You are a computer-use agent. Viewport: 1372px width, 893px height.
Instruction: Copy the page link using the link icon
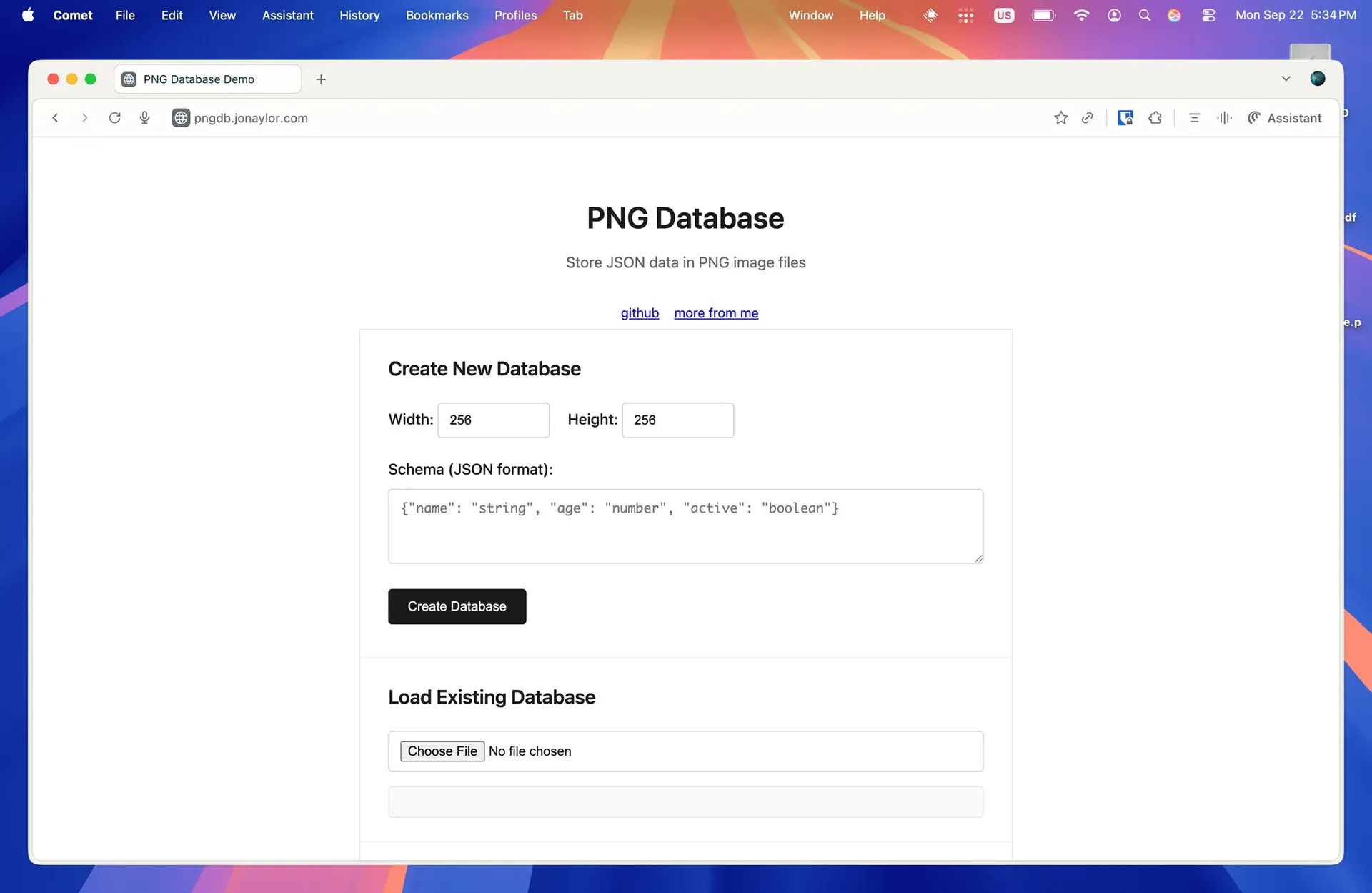tap(1088, 117)
